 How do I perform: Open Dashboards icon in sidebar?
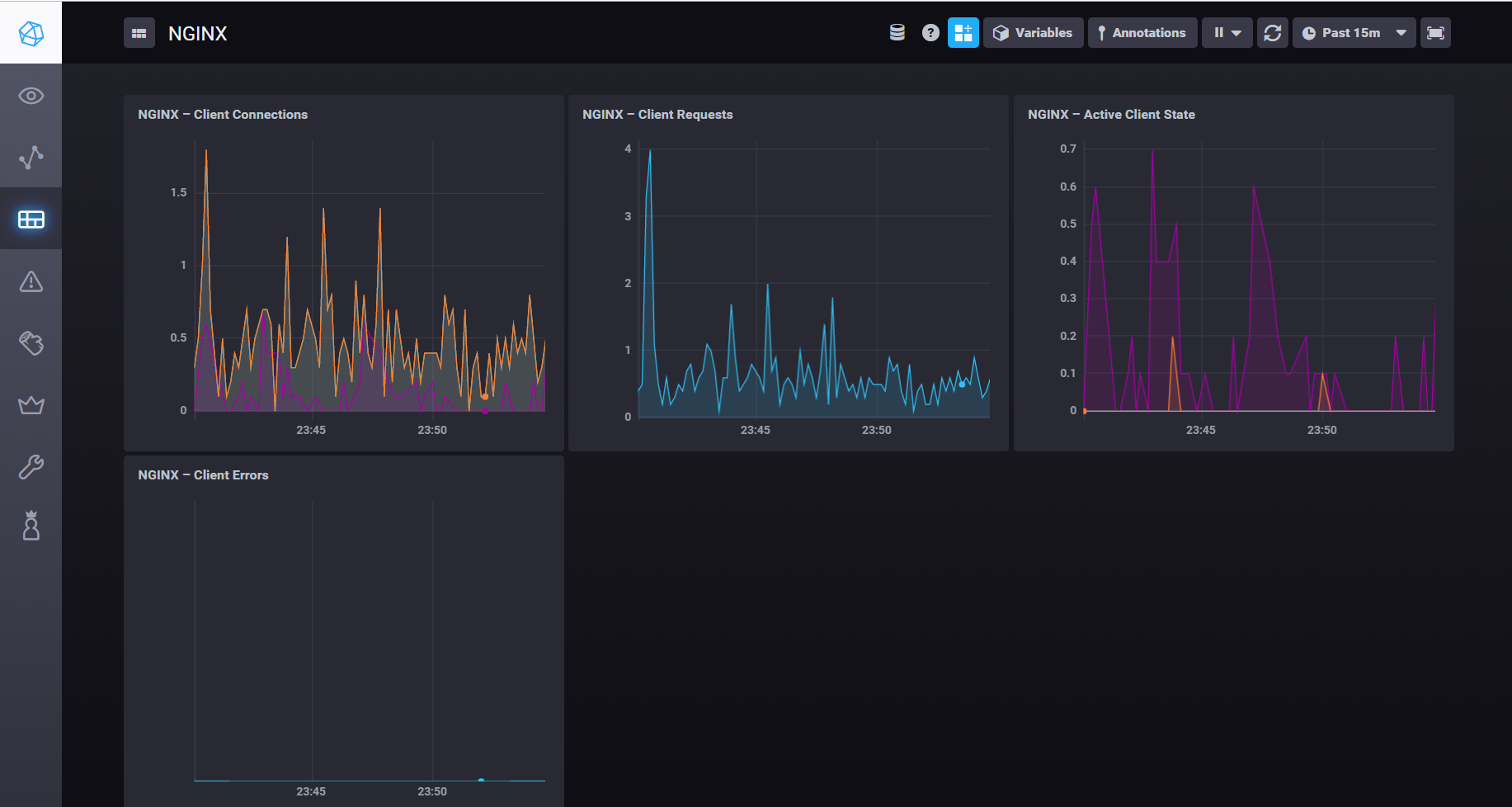click(x=31, y=219)
